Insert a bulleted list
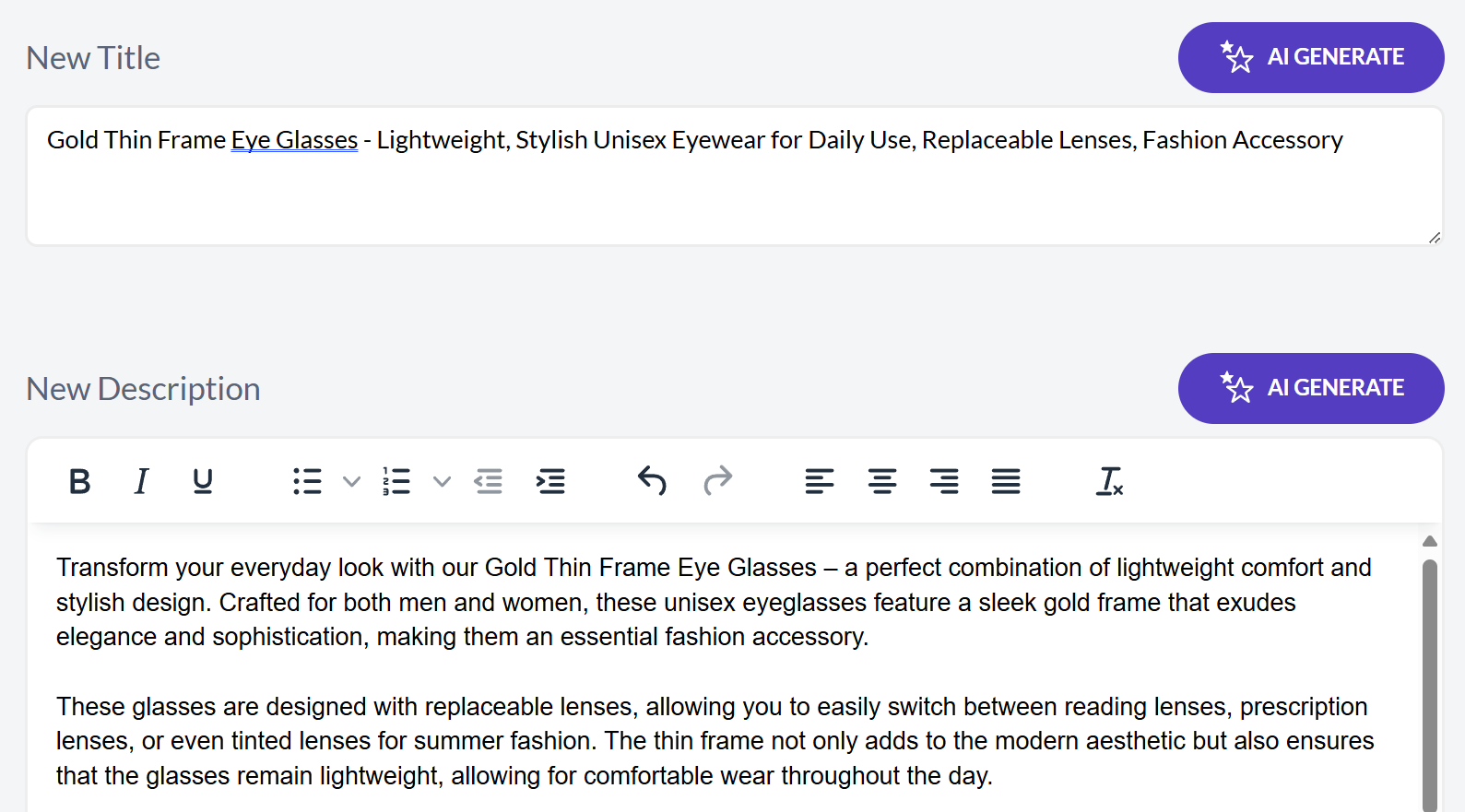The height and width of the screenshot is (812, 1465). (x=307, y=481)
